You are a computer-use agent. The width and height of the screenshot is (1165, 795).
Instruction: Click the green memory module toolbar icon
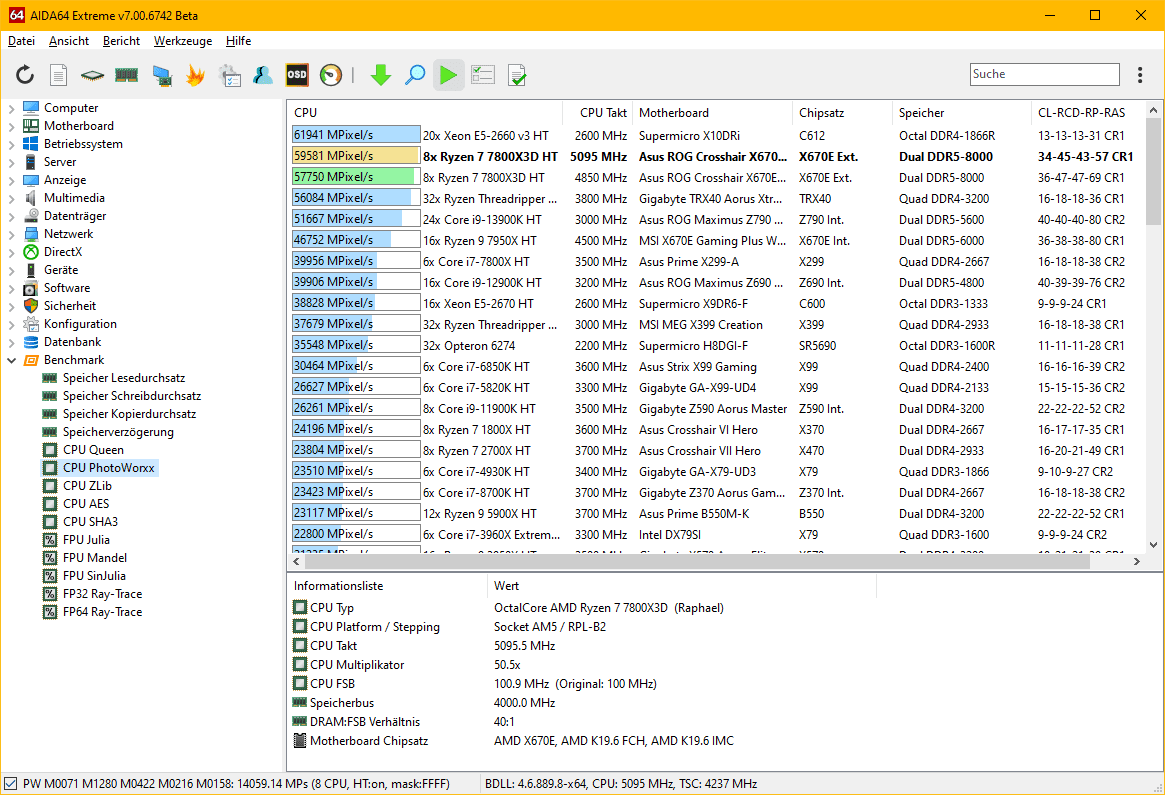(x=127, y=74)
